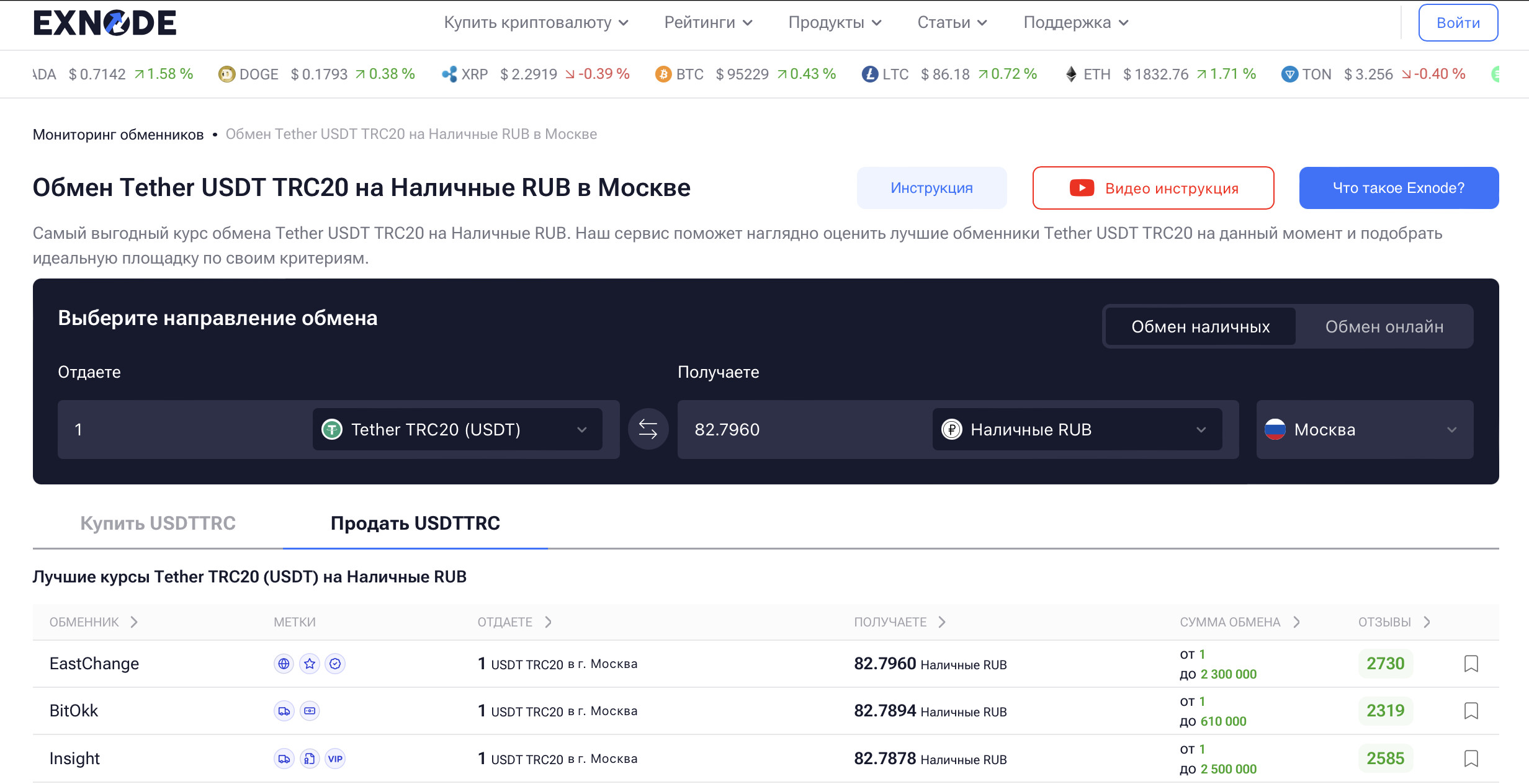Bookmark the BitOkk exchanger row
The width and height of the screenshot is (1529, 784).
point(1471,711)
